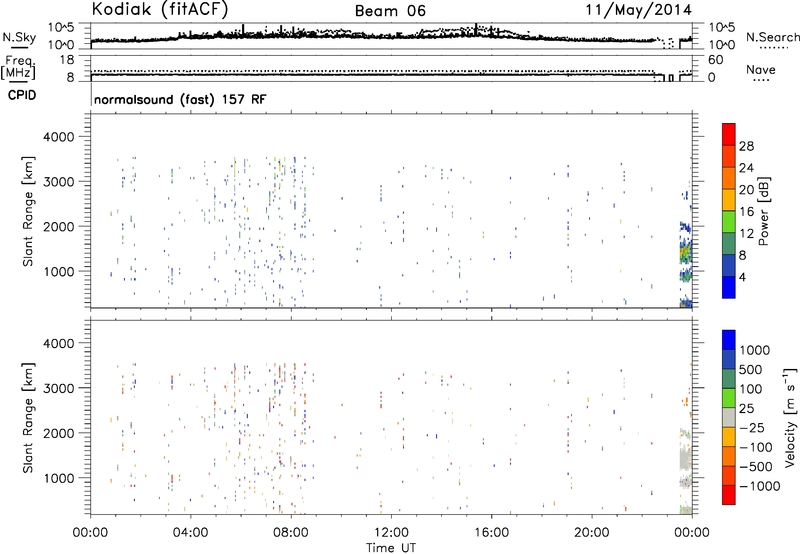Pick the bright blue bottom Power colorbar segment
The width and height of the screenshot is (800, 554).
click(x=729, y=287)
